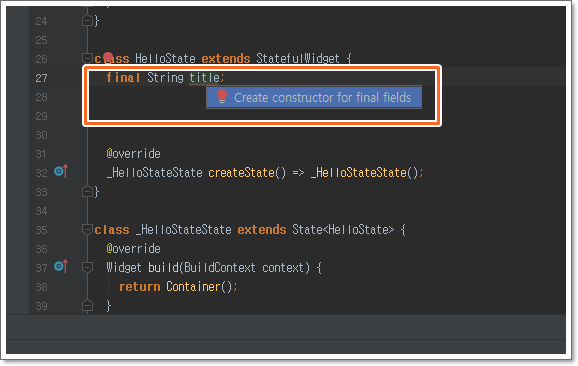Image resolution: width=578 pixels, height=366 pixels.
Task: Click the override gutter icon on line 32
Action: (61, 171)
